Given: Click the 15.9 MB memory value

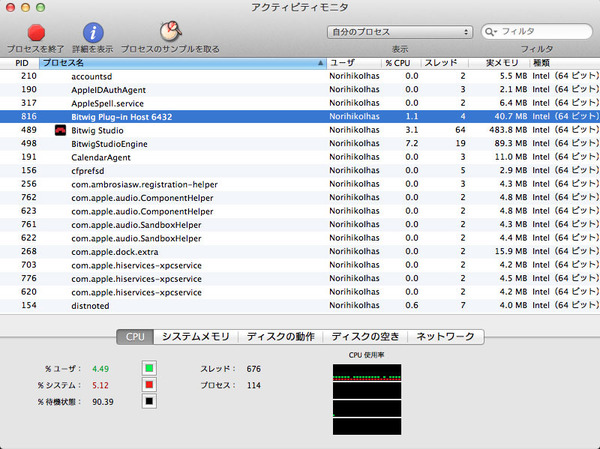Looking at the screenshot, I should click(511, 251).
